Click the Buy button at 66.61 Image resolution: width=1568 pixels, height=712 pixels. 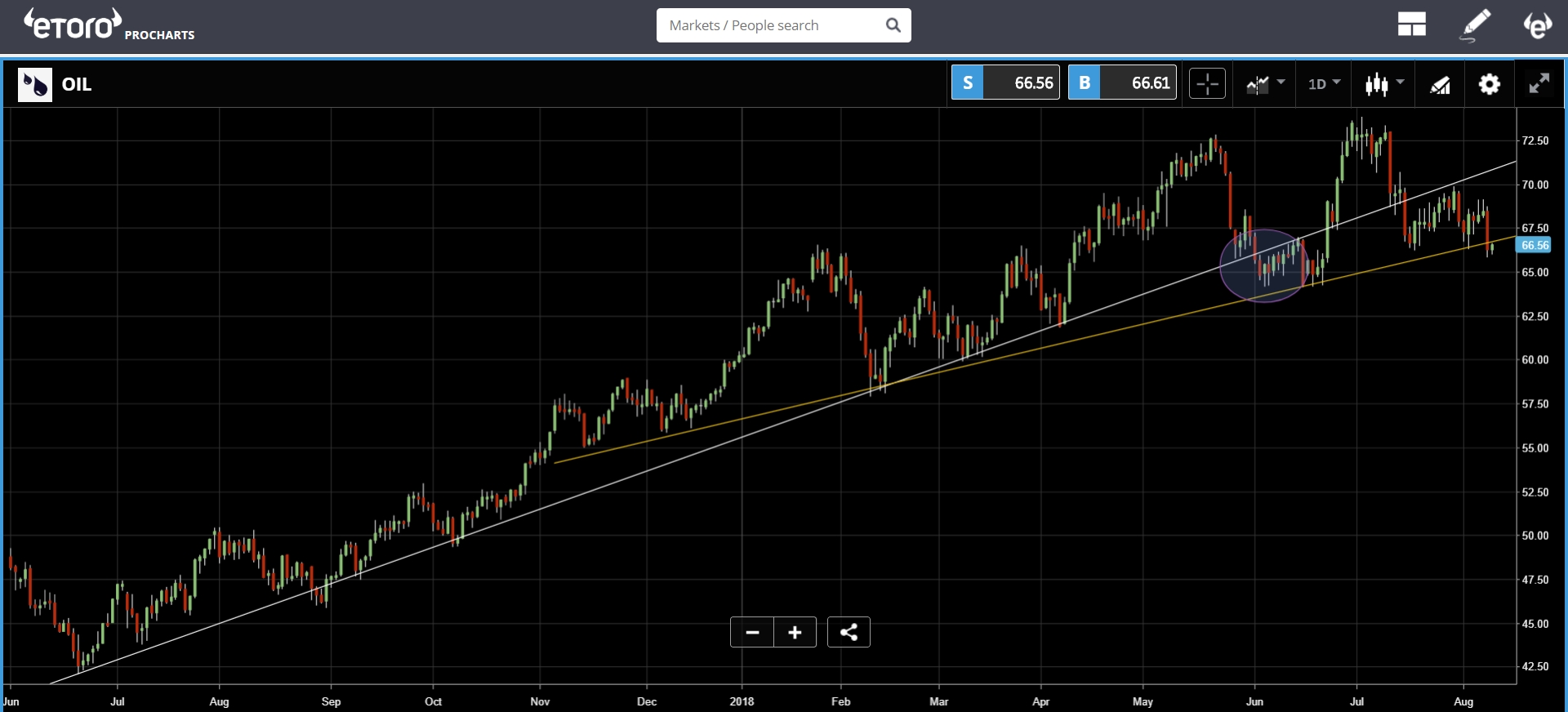1122,82
